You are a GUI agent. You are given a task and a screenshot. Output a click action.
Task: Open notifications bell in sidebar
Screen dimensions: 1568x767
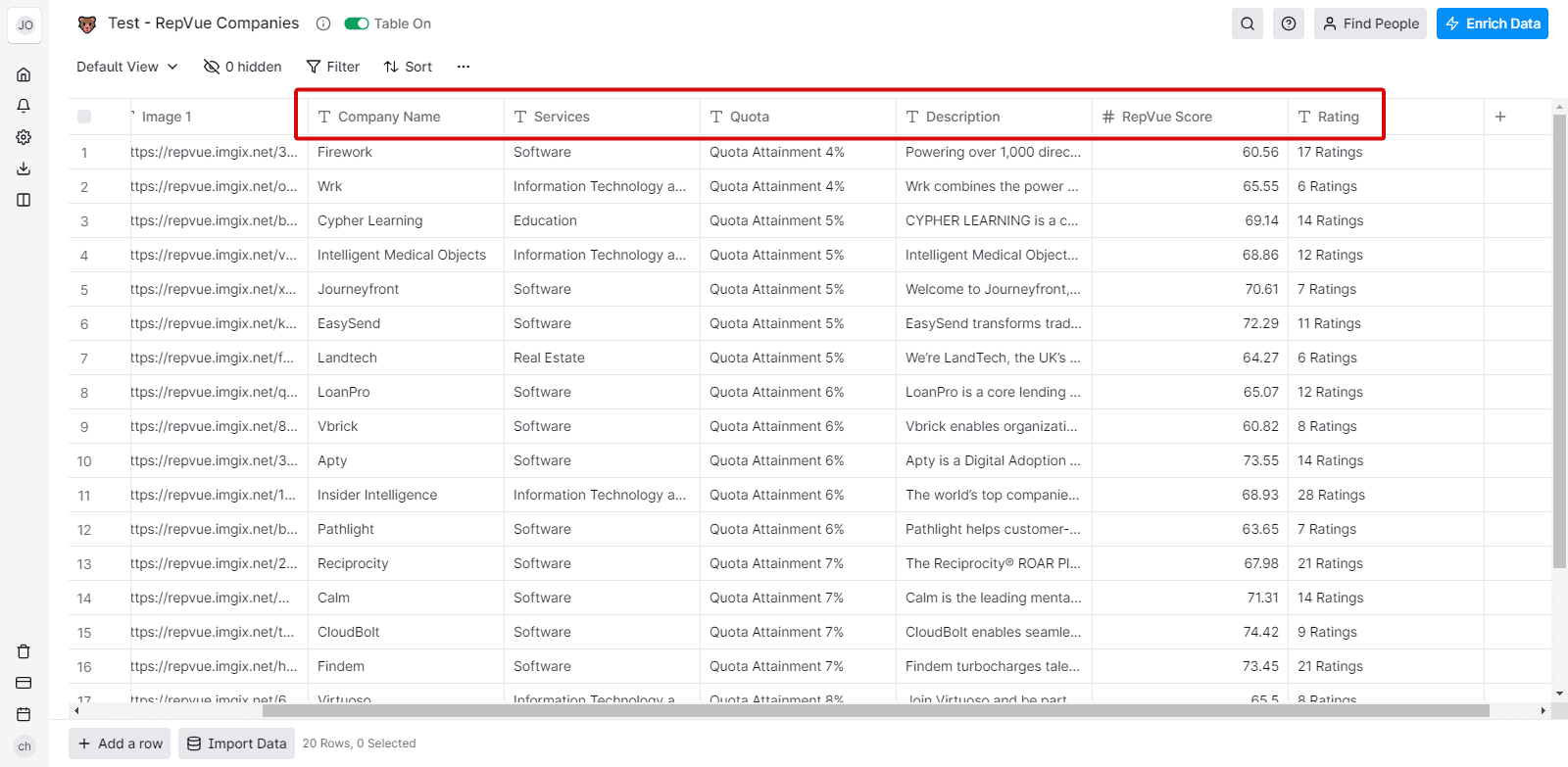pos(24,106)
